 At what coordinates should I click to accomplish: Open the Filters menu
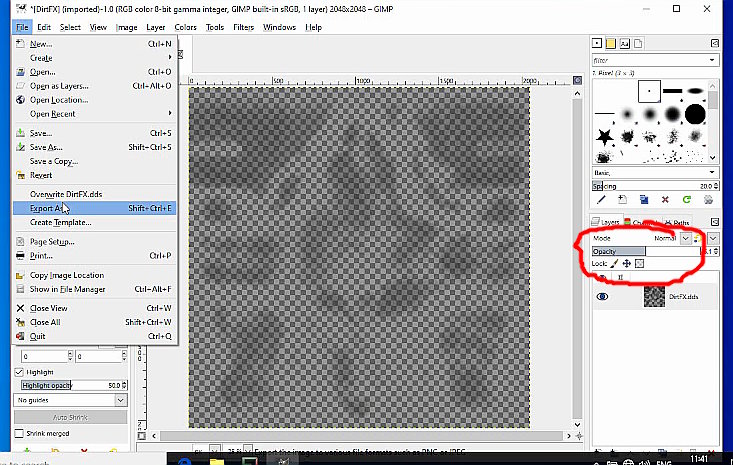(x=244, y=27)
